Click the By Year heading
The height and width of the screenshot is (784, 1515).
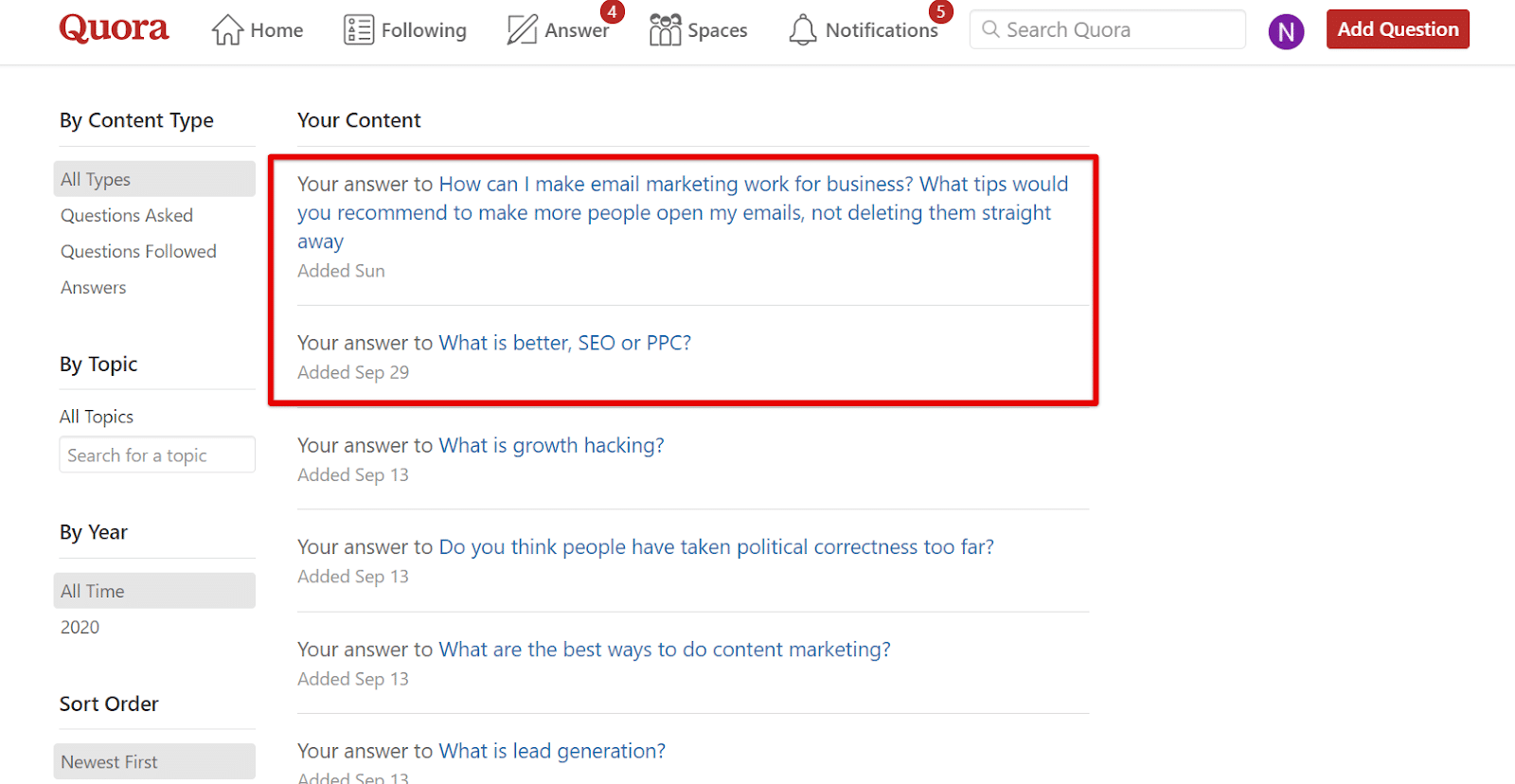tap(93, 532)
